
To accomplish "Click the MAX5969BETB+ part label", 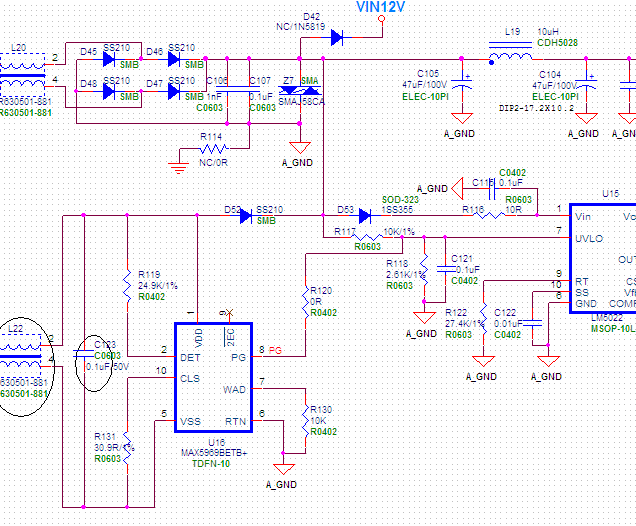I will pos(214,453).
